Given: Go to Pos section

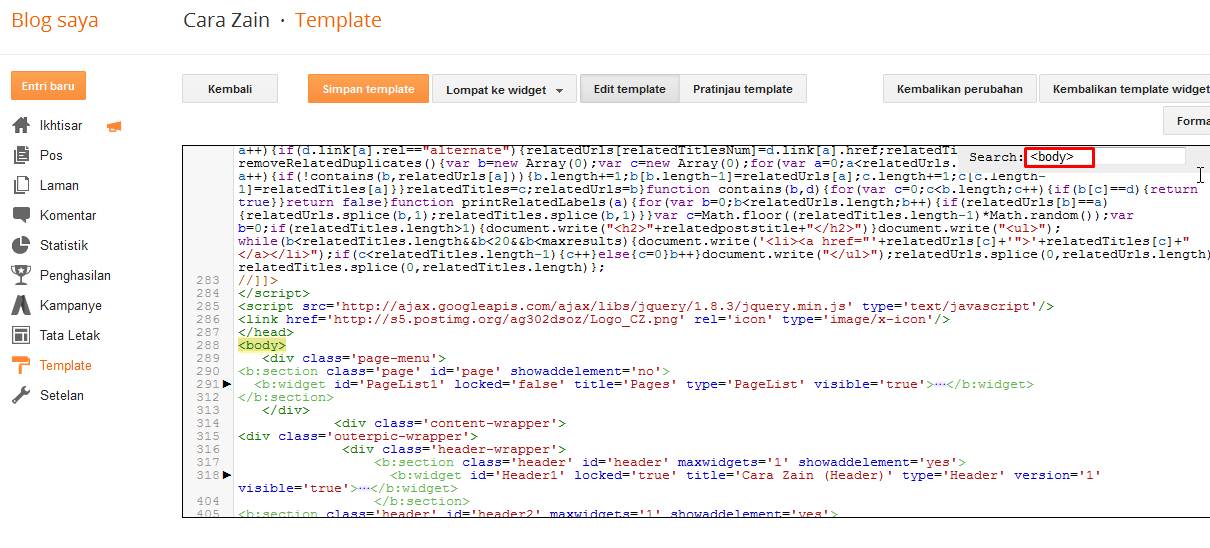Looking at the screenshot, I should coord(51,156).
